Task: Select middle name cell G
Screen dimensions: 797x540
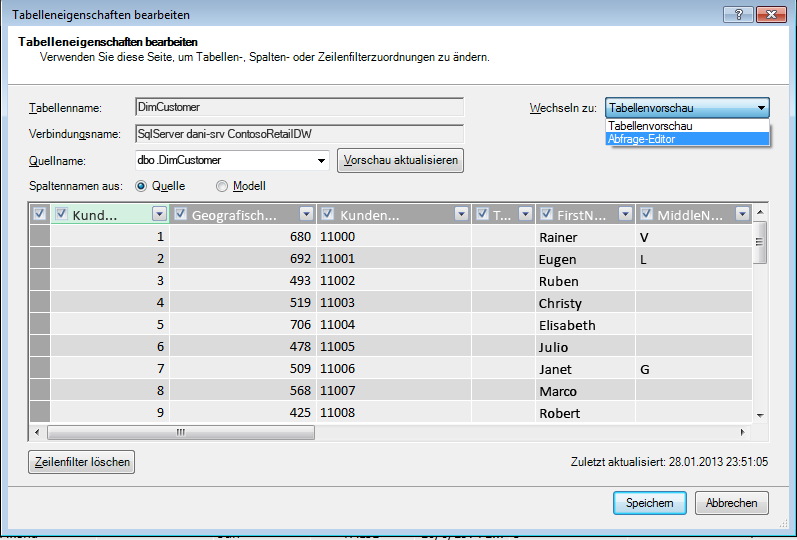Action: tap(694, 368)
